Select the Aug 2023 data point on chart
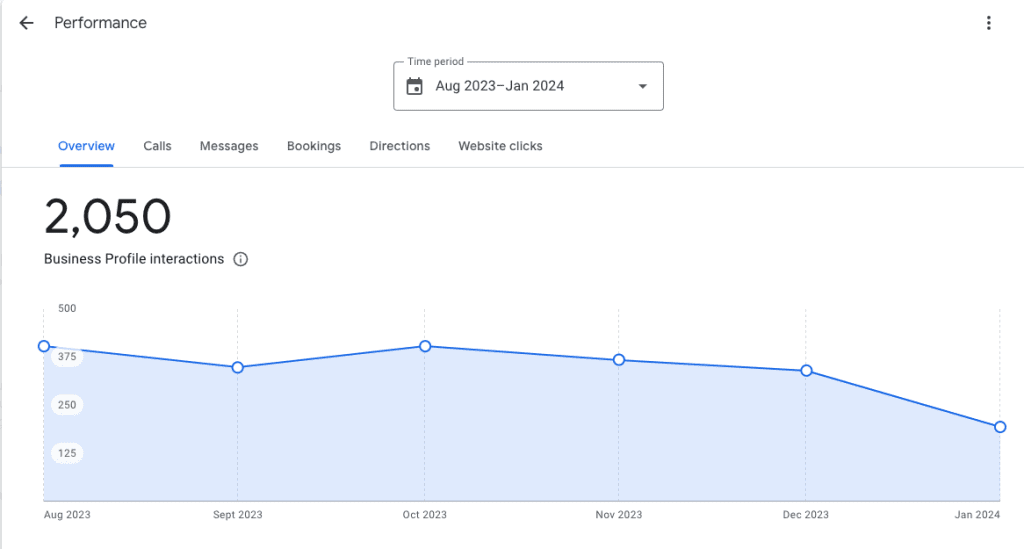 [x=44, y=346]
